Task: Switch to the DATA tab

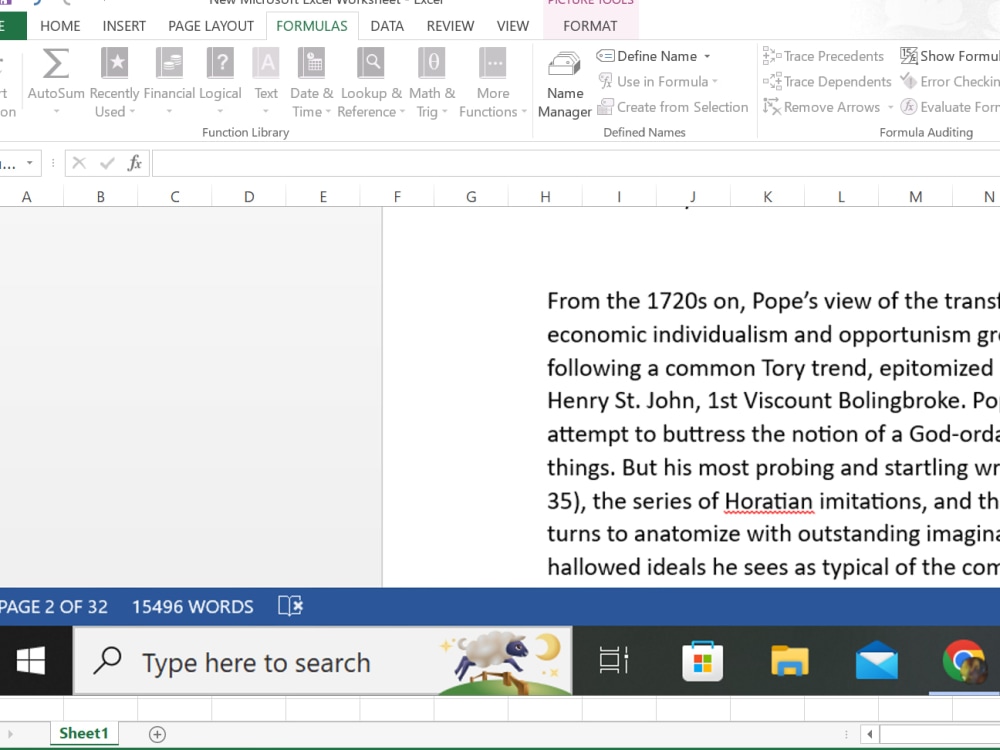Action: click(387, 26)
